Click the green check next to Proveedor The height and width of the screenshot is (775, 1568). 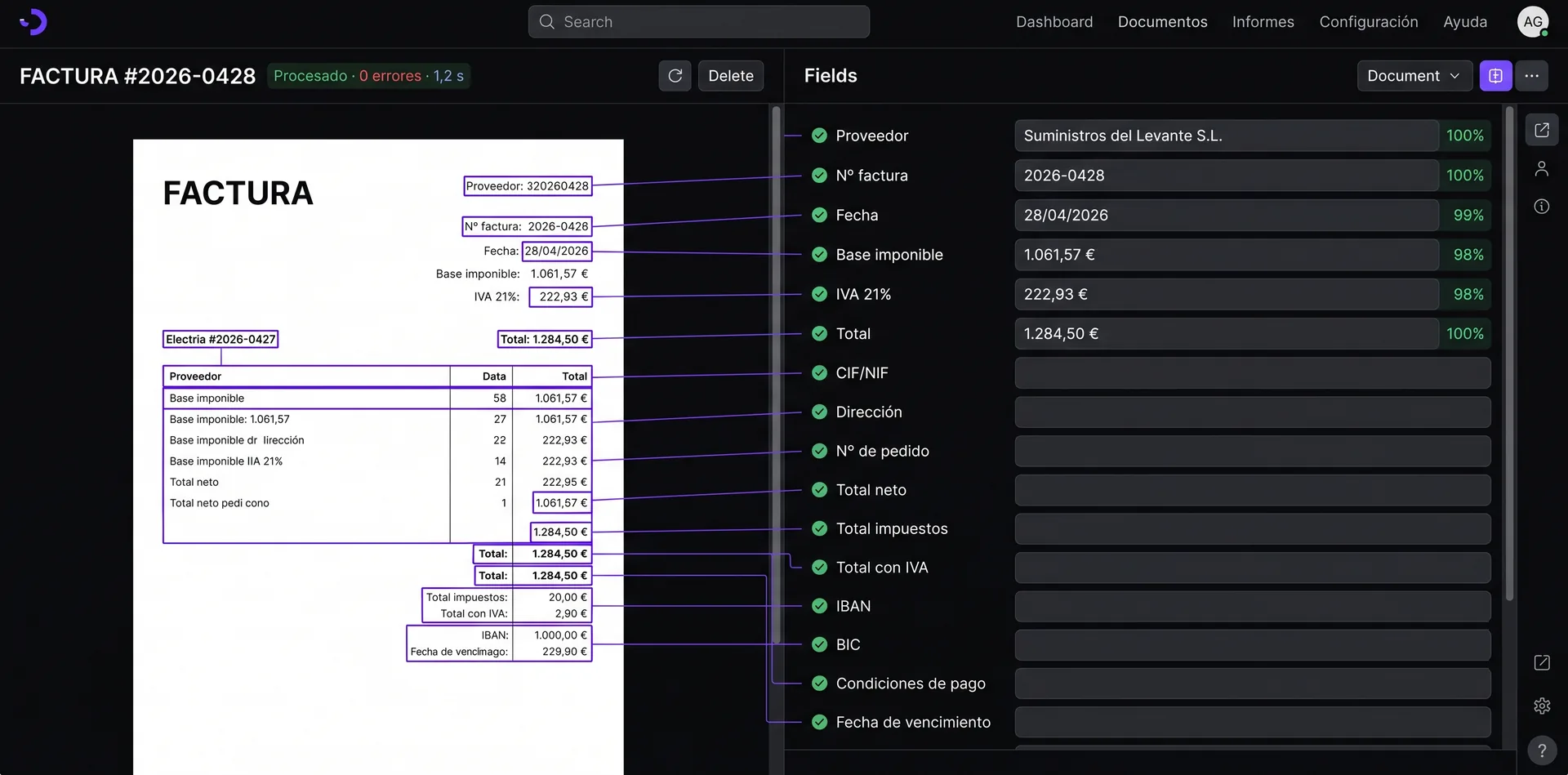tap(819, 136)
